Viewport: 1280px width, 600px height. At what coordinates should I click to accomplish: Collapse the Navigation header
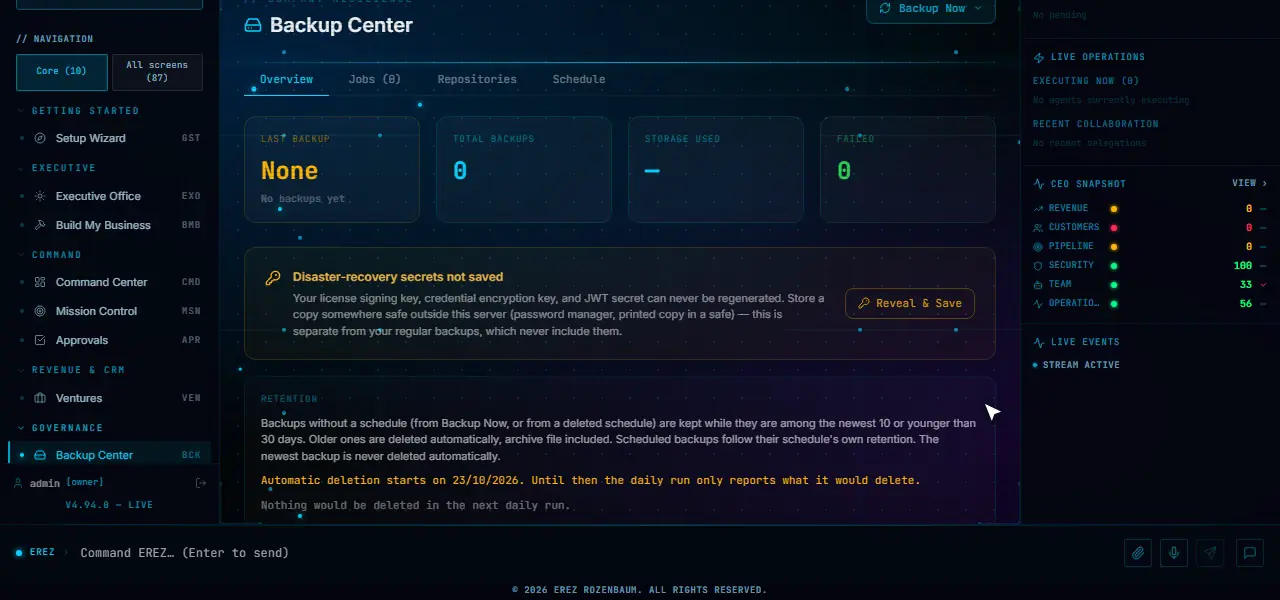coord(55,39)
